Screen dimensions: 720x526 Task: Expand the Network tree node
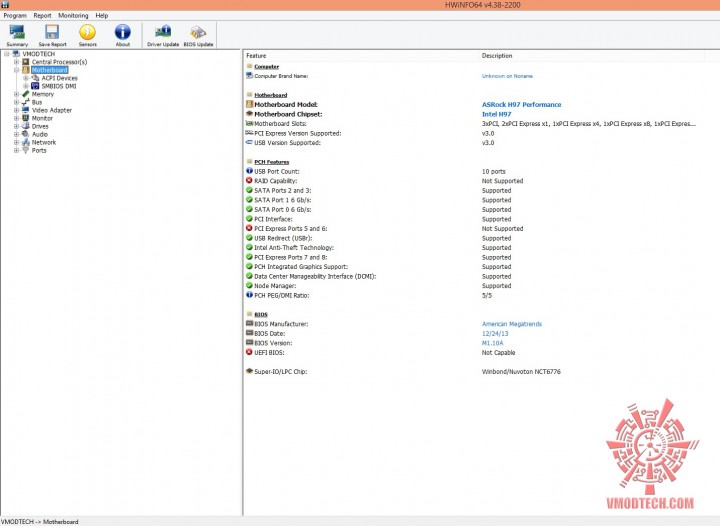(17, 142)
